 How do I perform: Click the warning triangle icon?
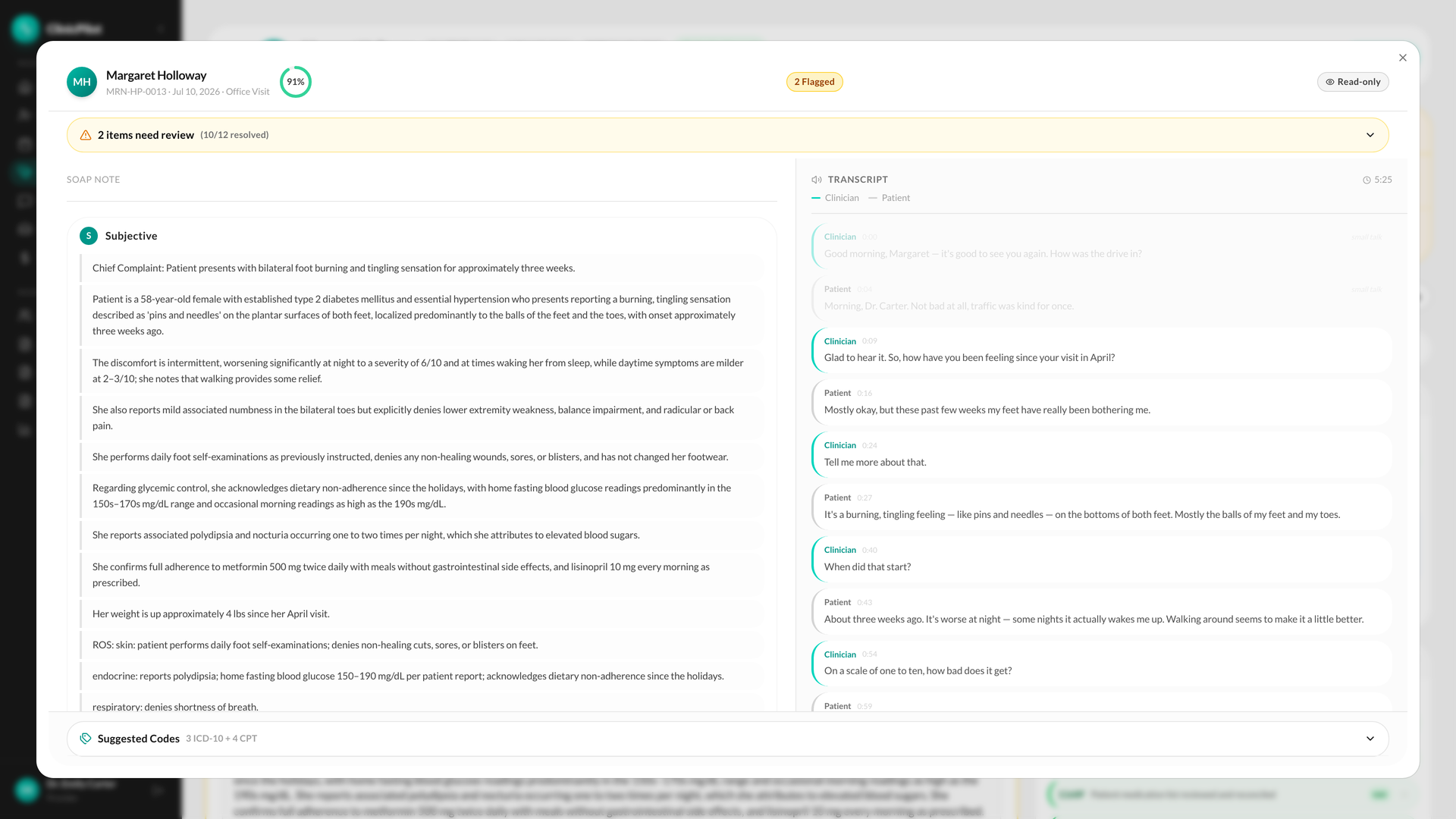click(x=86, y=135)
